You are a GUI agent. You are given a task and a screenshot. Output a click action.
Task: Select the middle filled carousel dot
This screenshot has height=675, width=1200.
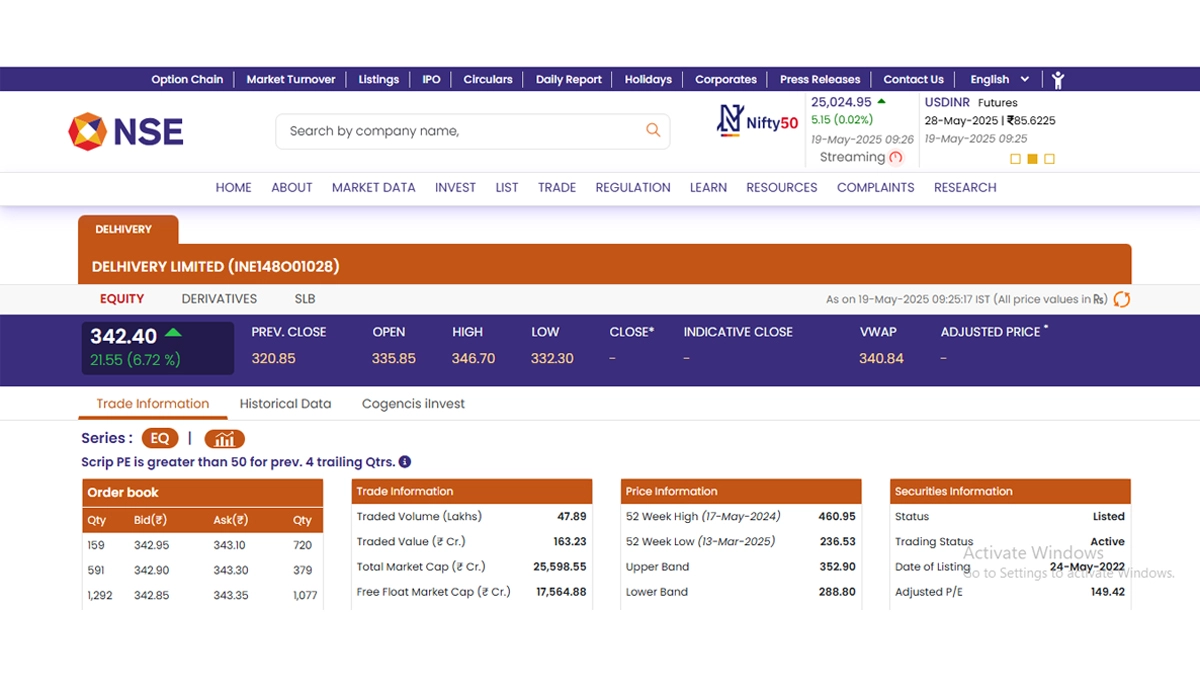(1033, 159)
